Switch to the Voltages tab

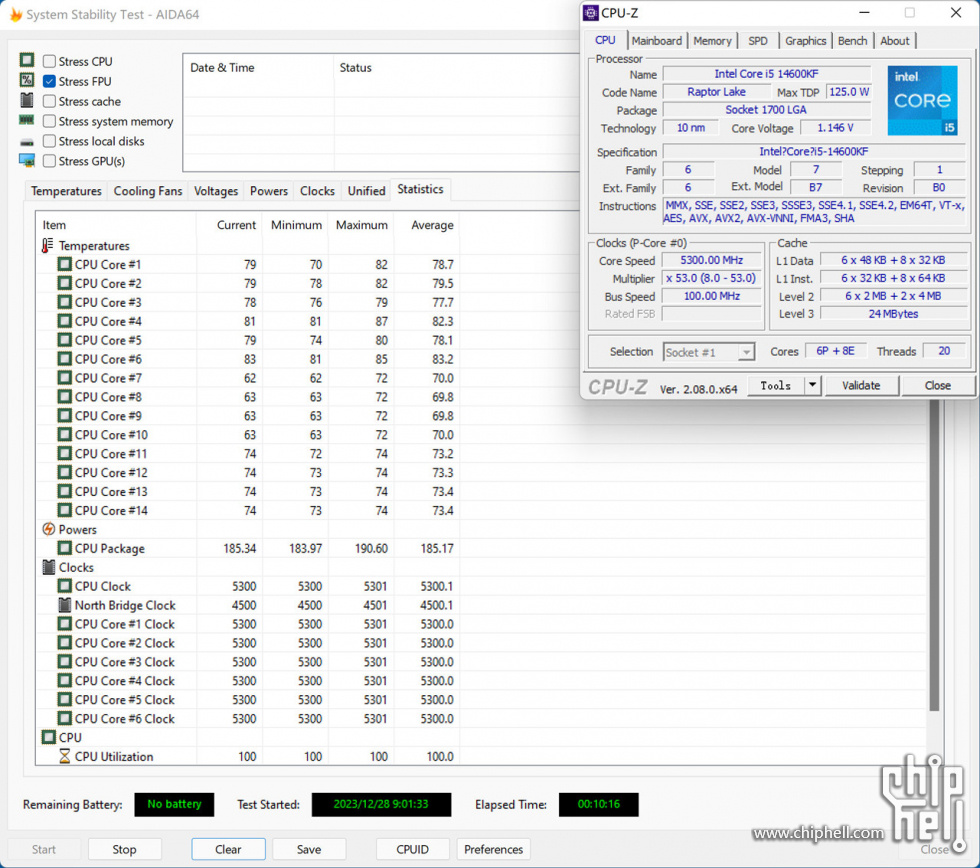tap(216, 191)
